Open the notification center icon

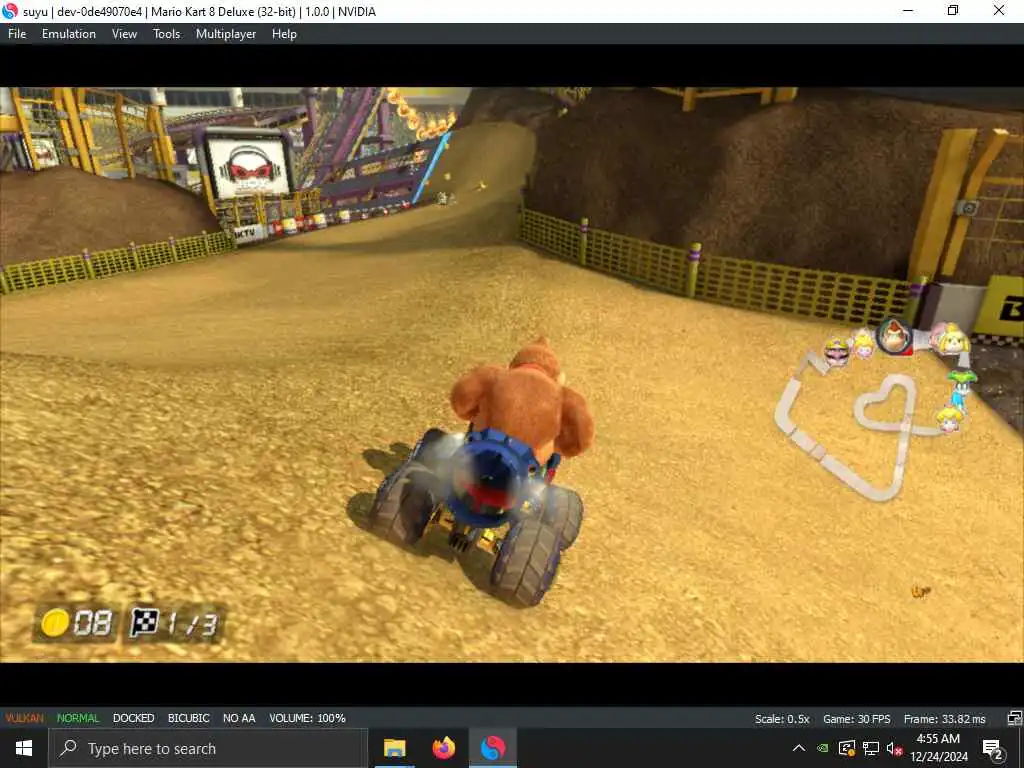[993, 749]
